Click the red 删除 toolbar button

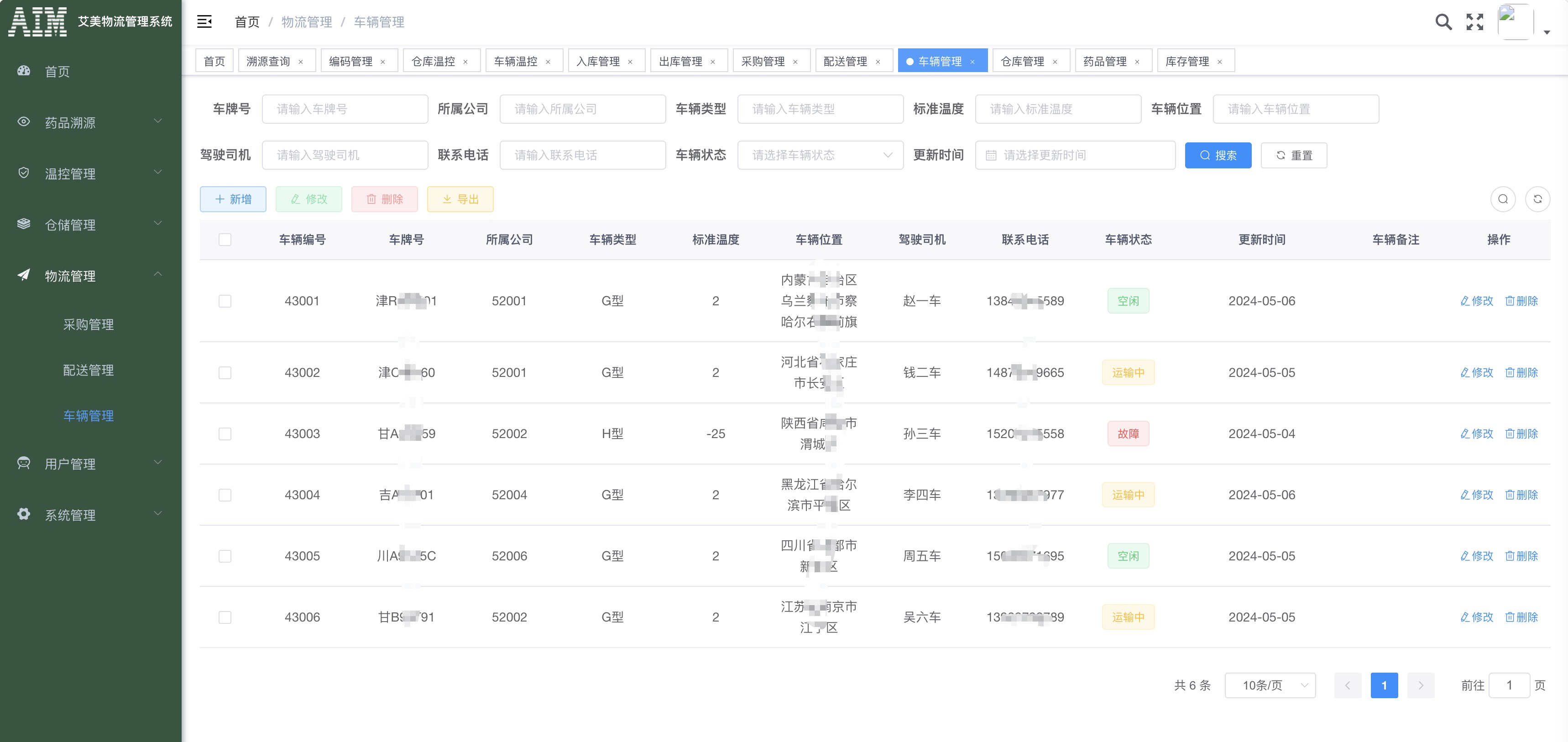point(385,199)
